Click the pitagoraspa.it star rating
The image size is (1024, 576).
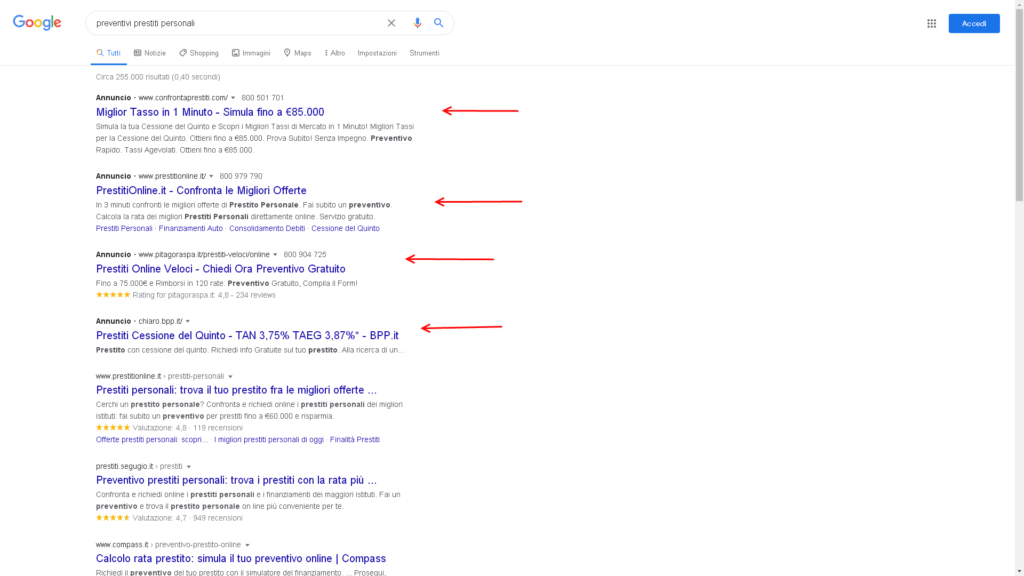[113, 295]
